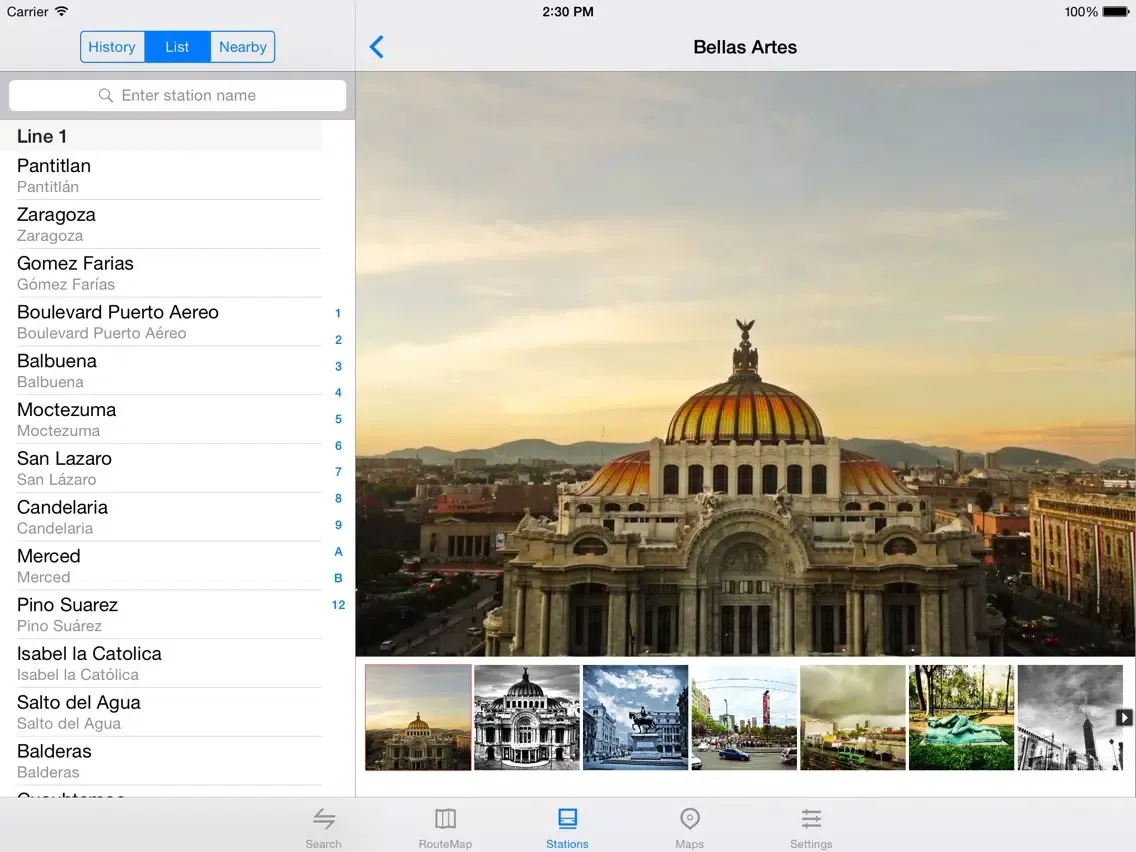Select the Pantitlan station row
Viewport: 1136px width, 852px height.
(161, 175)
